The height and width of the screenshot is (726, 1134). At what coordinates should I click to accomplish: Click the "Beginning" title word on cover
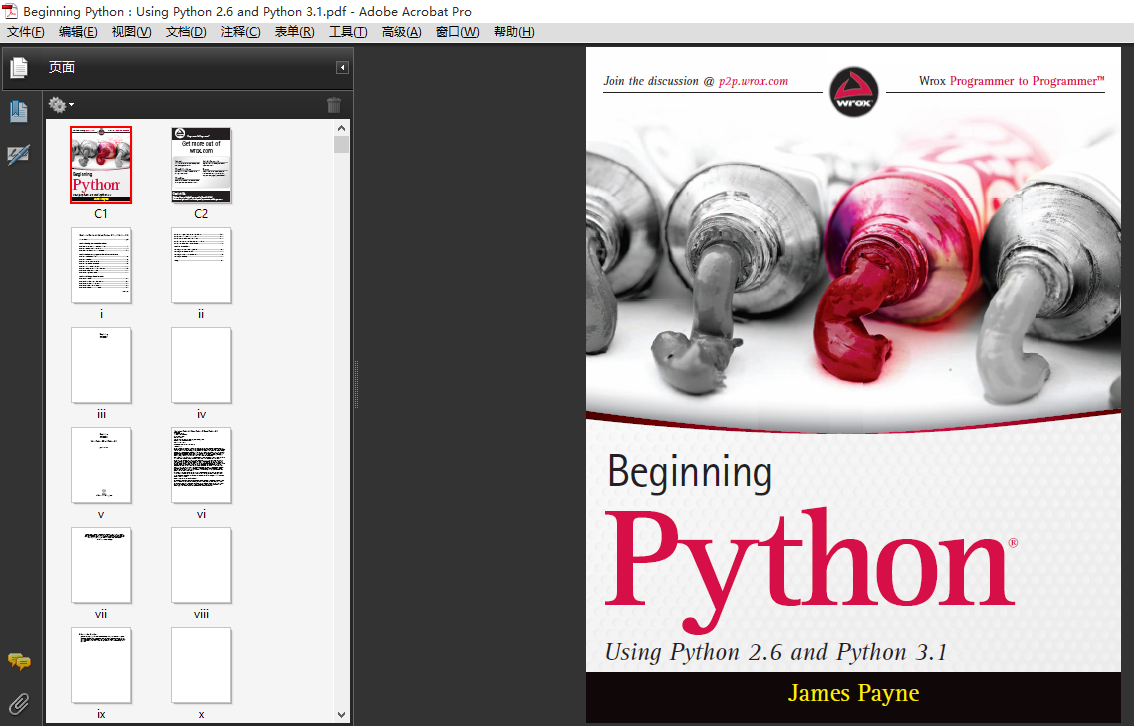pyautogui.click(x=690, y=473)
